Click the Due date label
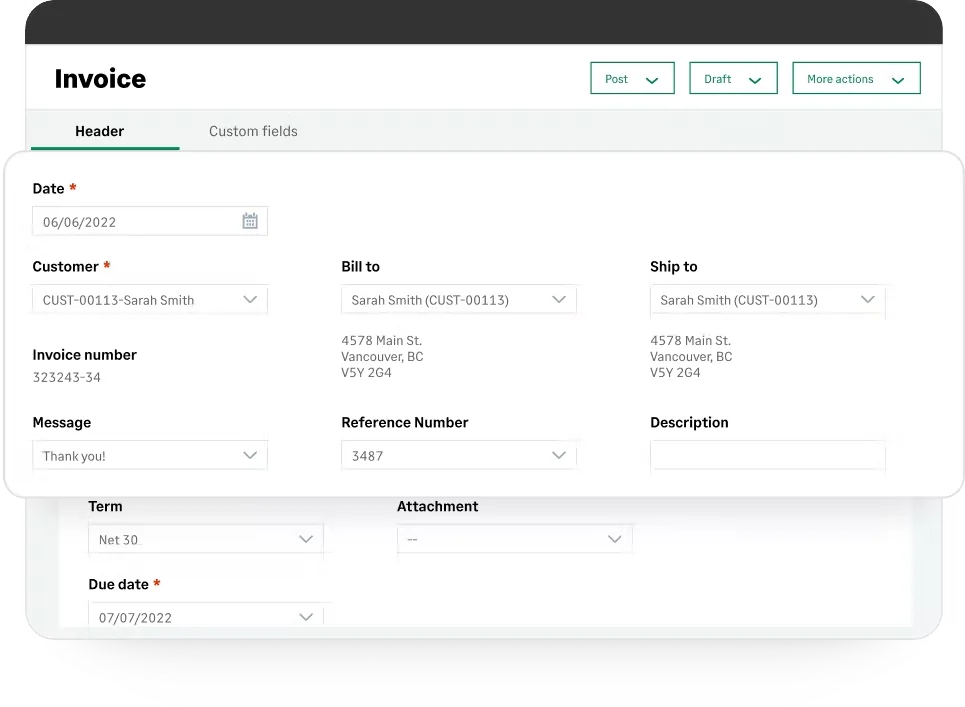 pyautogui.click(x=118, y=584)
